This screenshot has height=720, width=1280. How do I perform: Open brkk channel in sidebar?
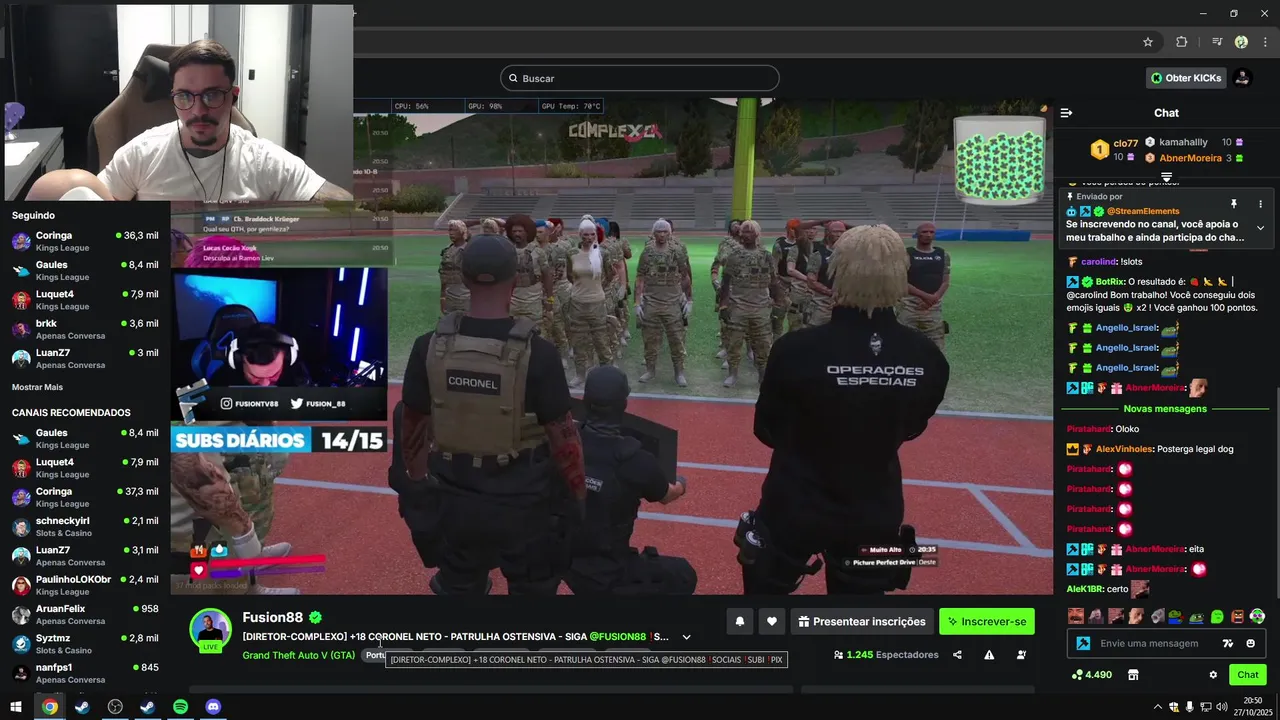coord(85,329)
